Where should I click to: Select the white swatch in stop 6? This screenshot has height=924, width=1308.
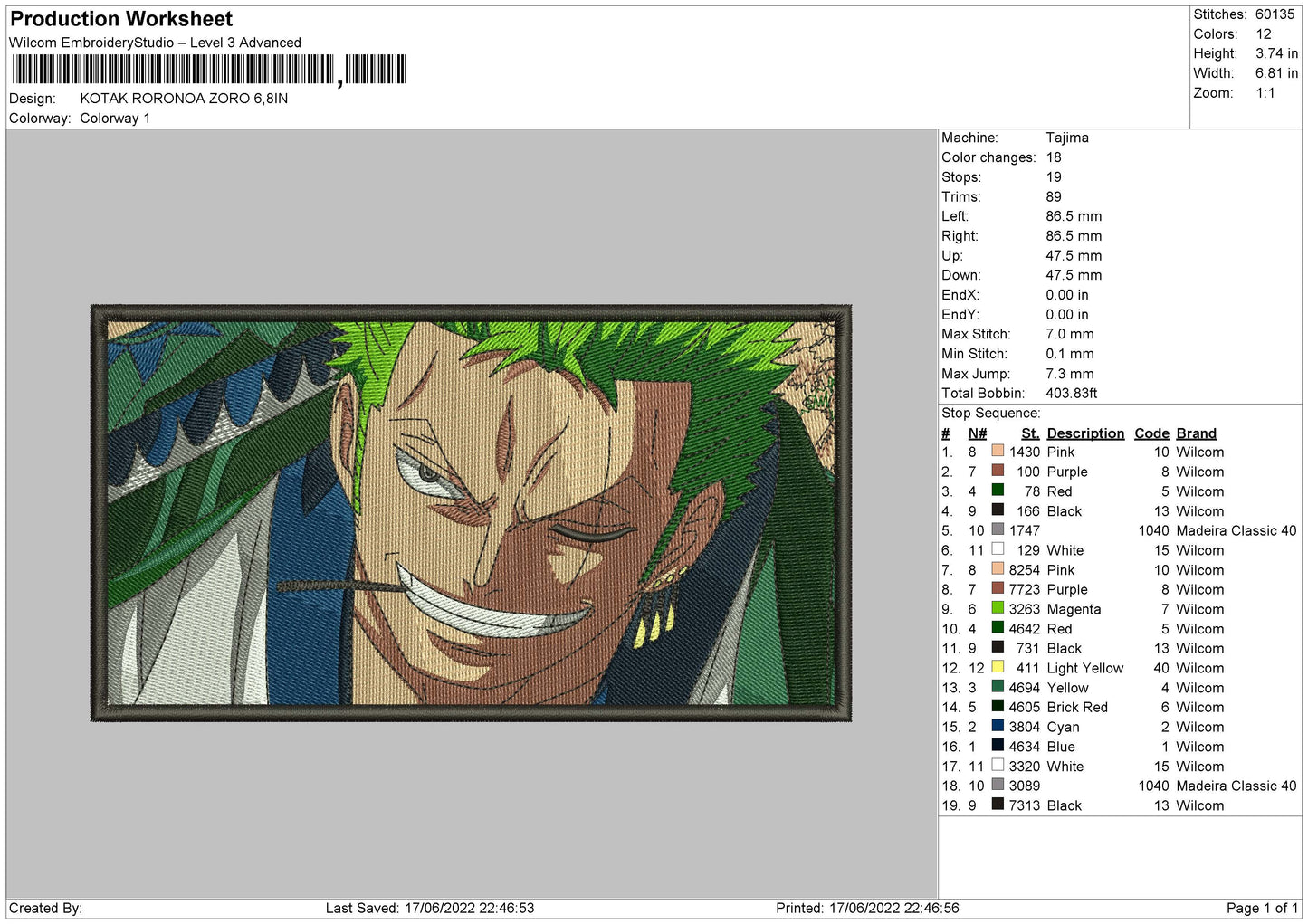[998, 549]
